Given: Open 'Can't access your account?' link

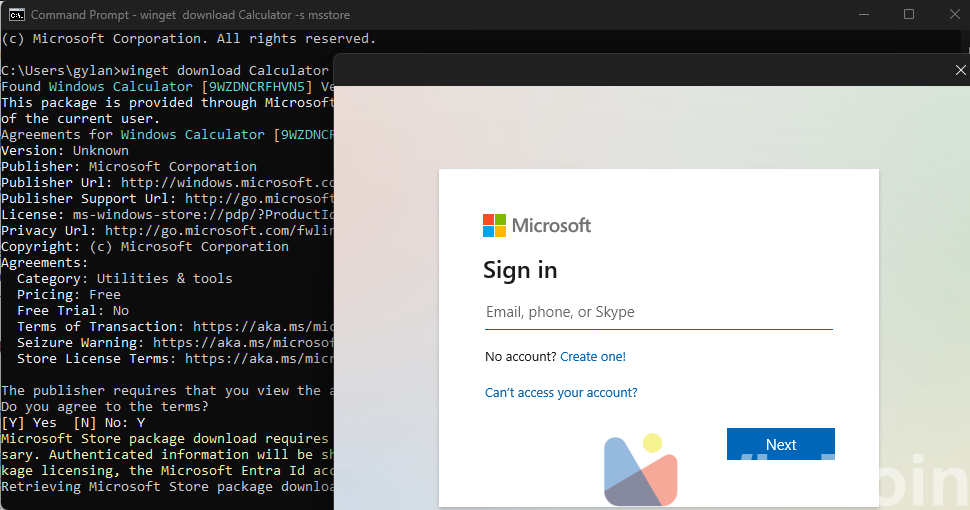Looking at the screenshot, I should 561,393.
